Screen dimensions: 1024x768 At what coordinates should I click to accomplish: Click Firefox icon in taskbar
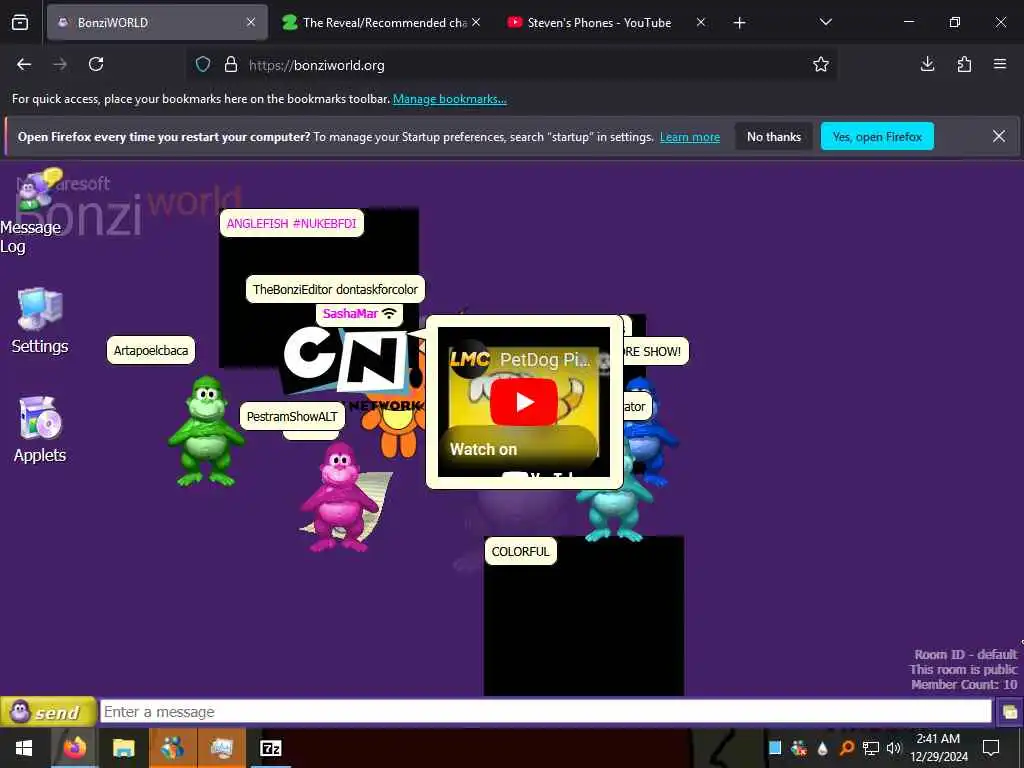point(74,748)
